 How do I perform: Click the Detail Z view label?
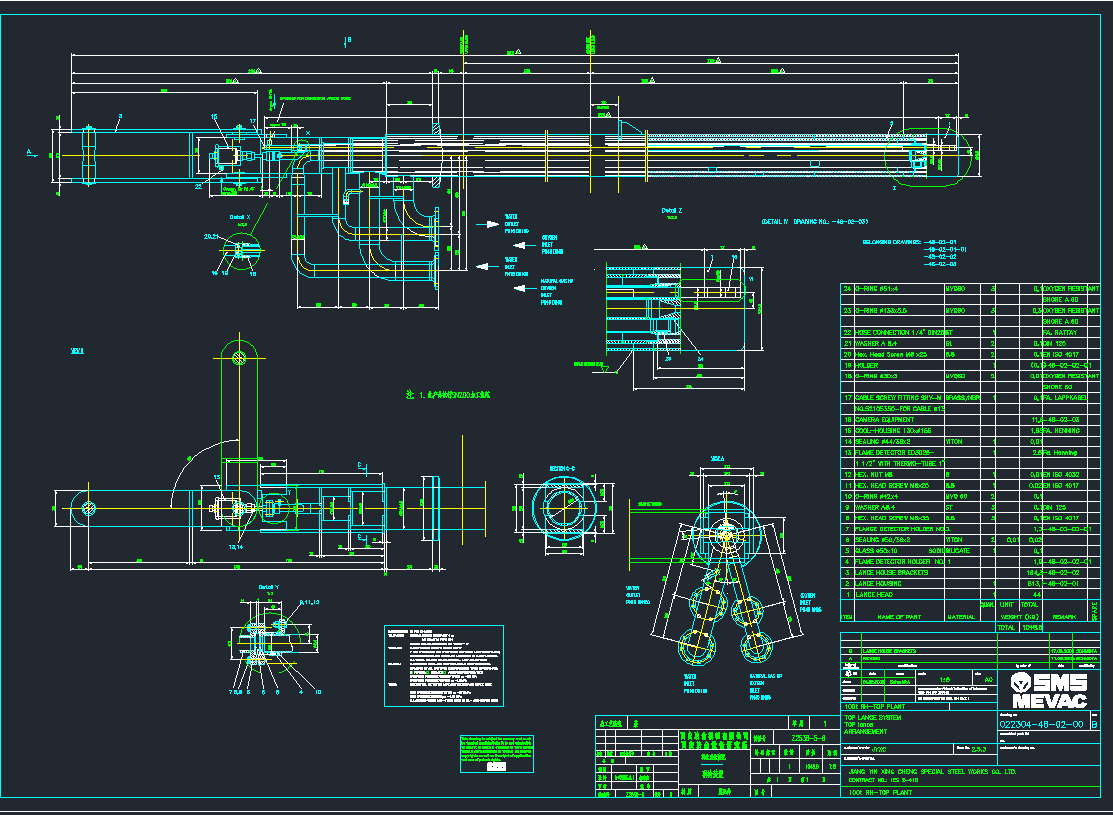[x=672, y=209]
